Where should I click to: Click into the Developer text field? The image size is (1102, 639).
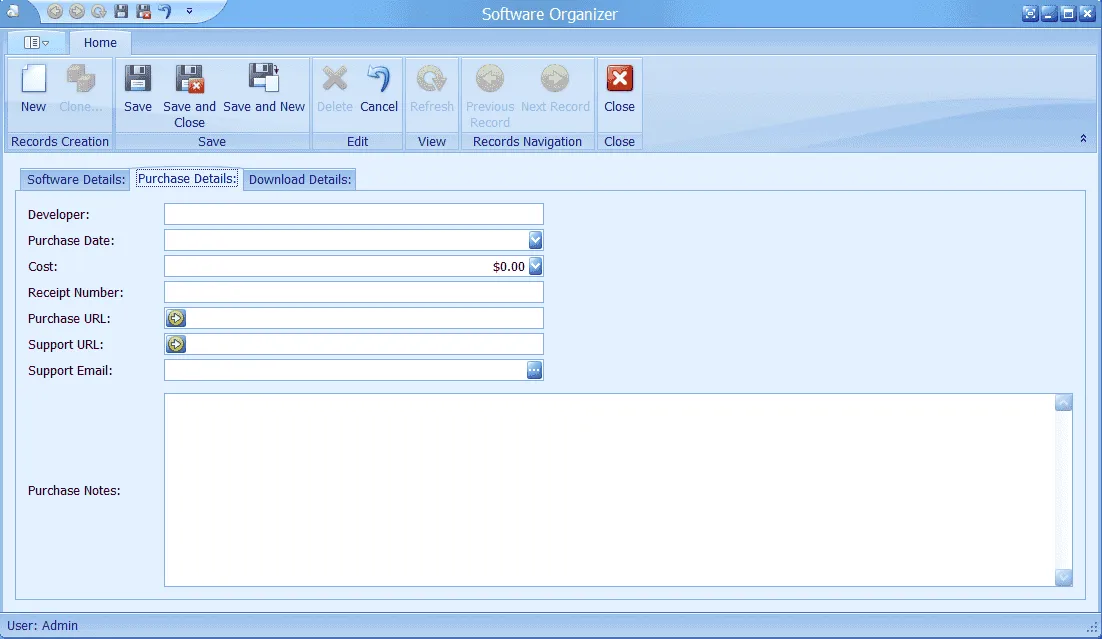pyautogui.click(x=353, y=214)
